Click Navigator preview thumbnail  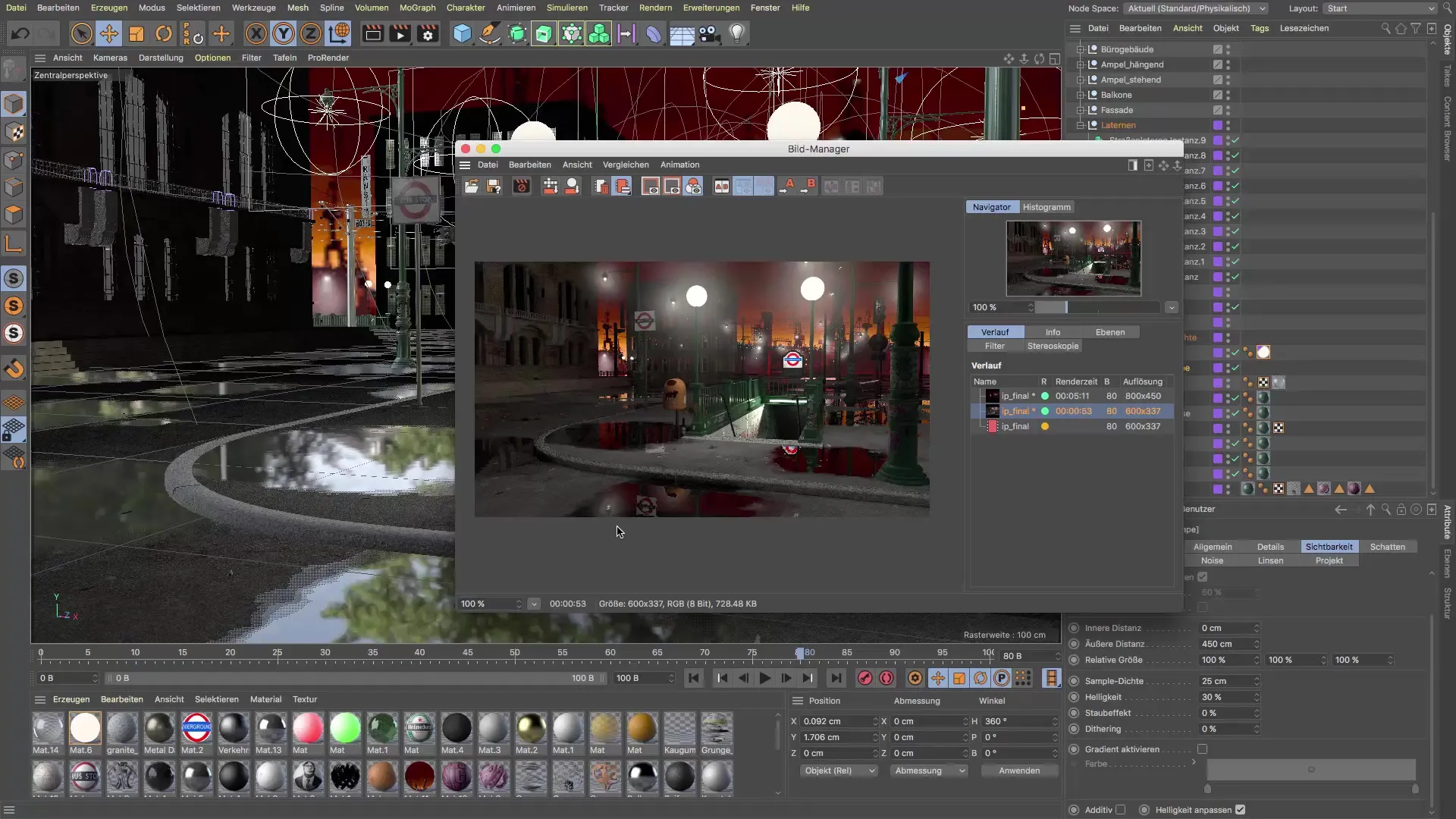point(1073,258)
